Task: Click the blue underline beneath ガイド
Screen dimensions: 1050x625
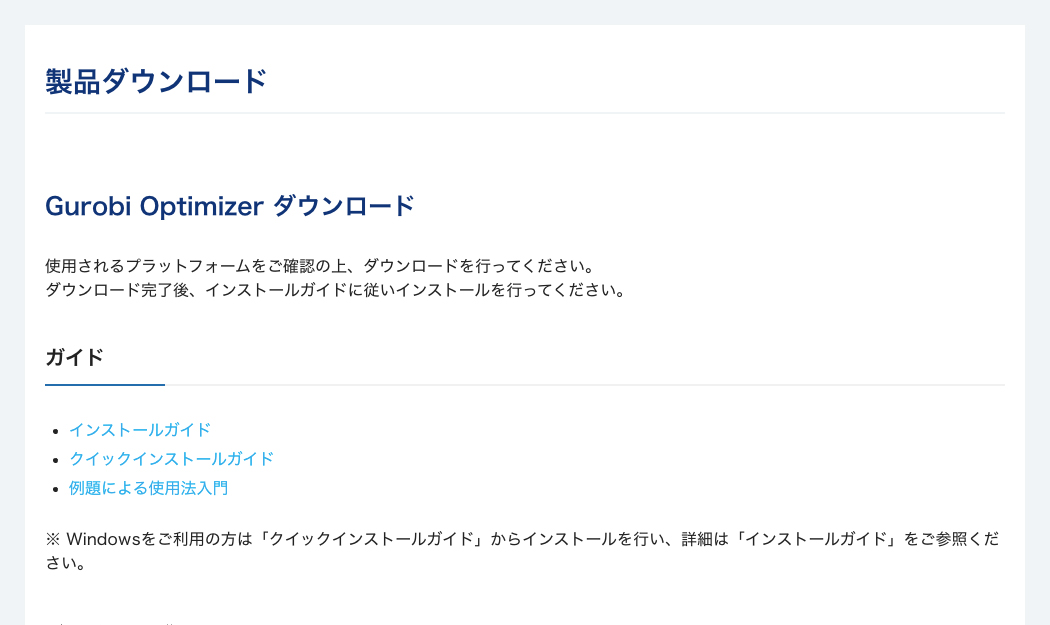Action: coord(104,385)
